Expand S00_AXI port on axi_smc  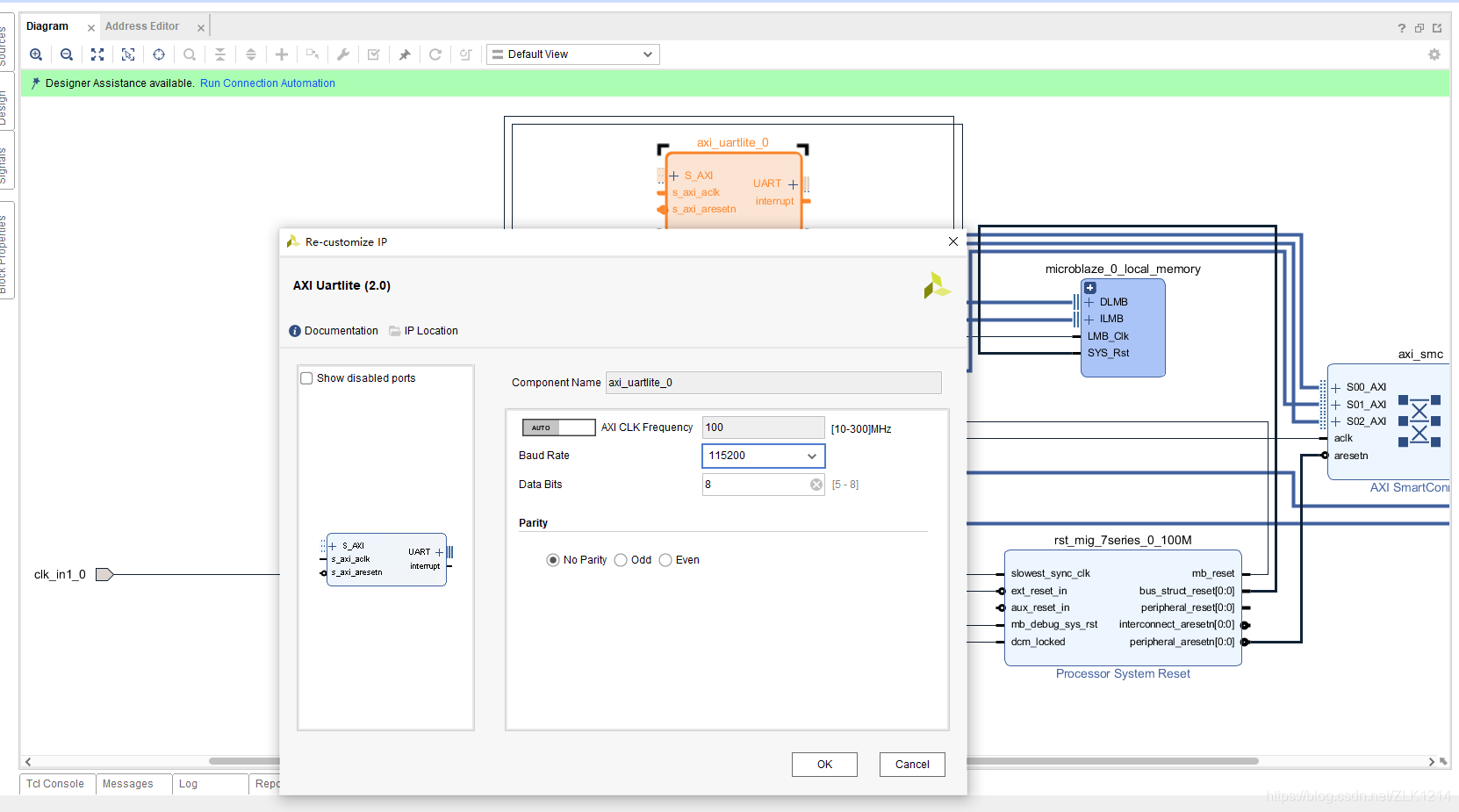[x=1336, y=387]
